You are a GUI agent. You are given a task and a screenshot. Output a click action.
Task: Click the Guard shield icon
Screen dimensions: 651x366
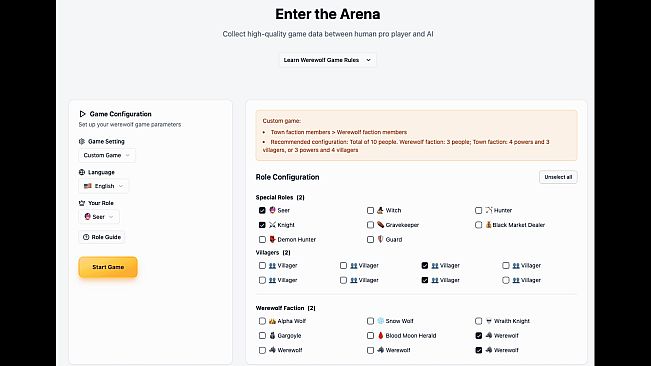point(380,239)
